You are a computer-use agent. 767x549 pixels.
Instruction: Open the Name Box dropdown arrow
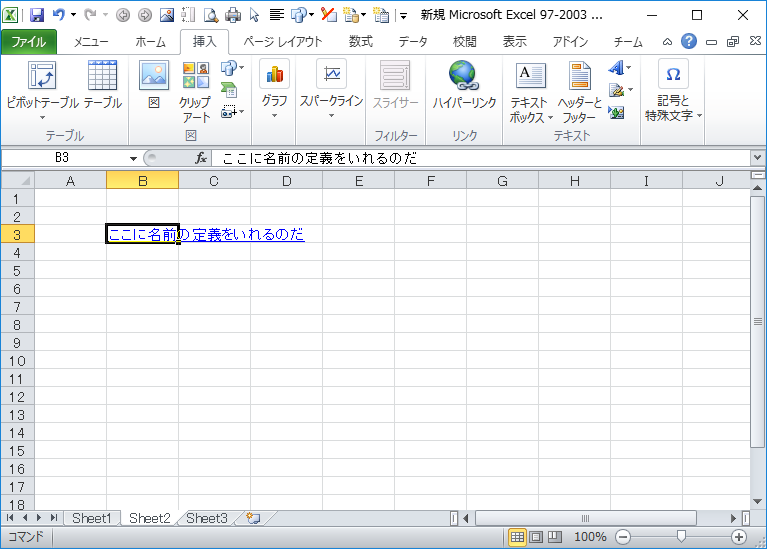pyautogui.click(x=133, y=159)
